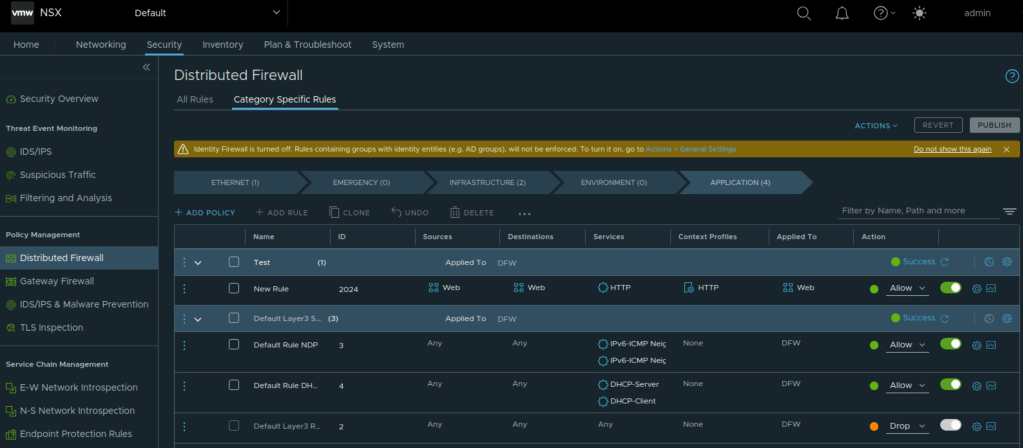
Task: Refresh the Test policy Success status
Action: tap(945, 262)
